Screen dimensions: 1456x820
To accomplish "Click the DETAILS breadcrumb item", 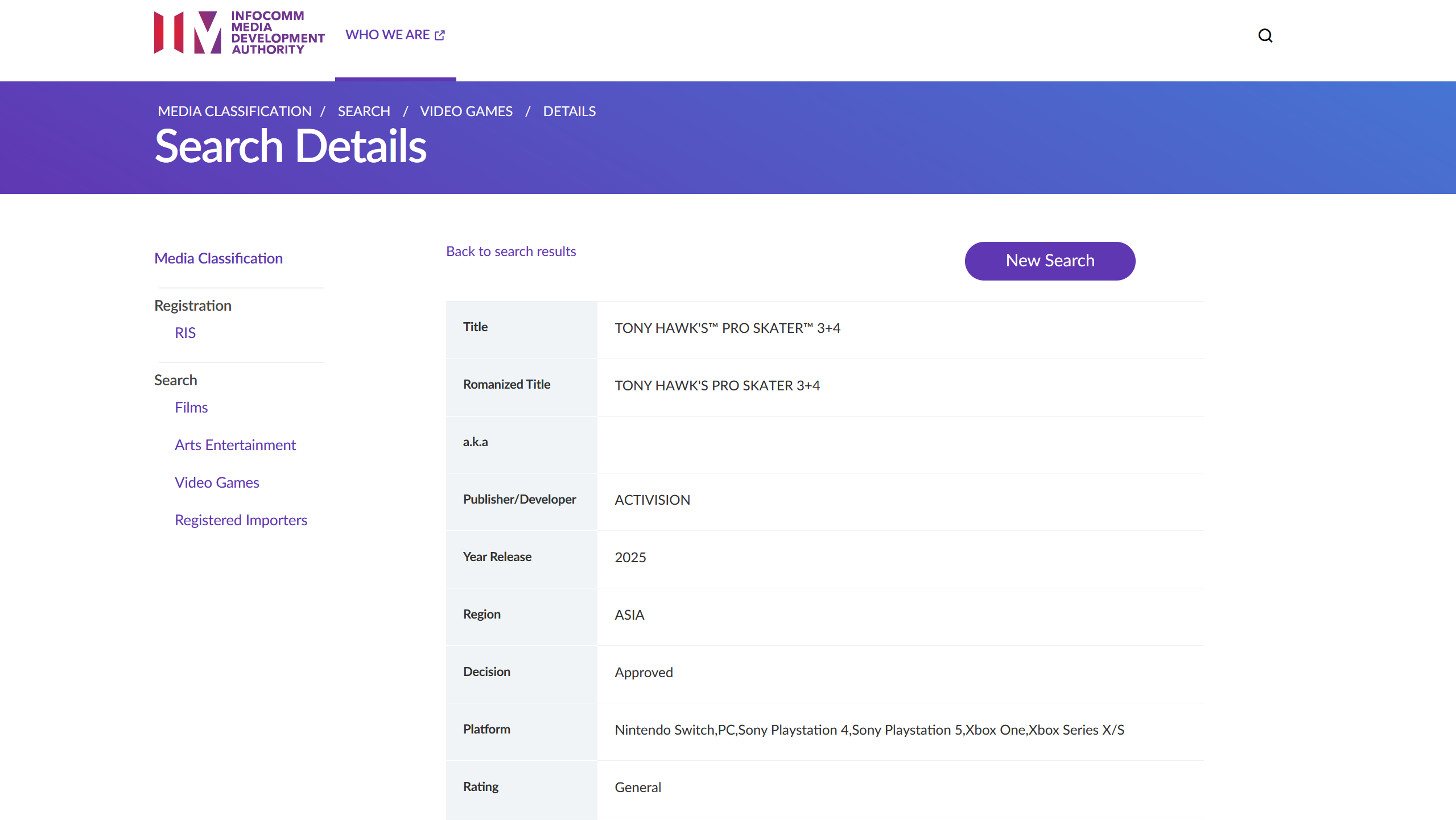I will coord(569,112).
